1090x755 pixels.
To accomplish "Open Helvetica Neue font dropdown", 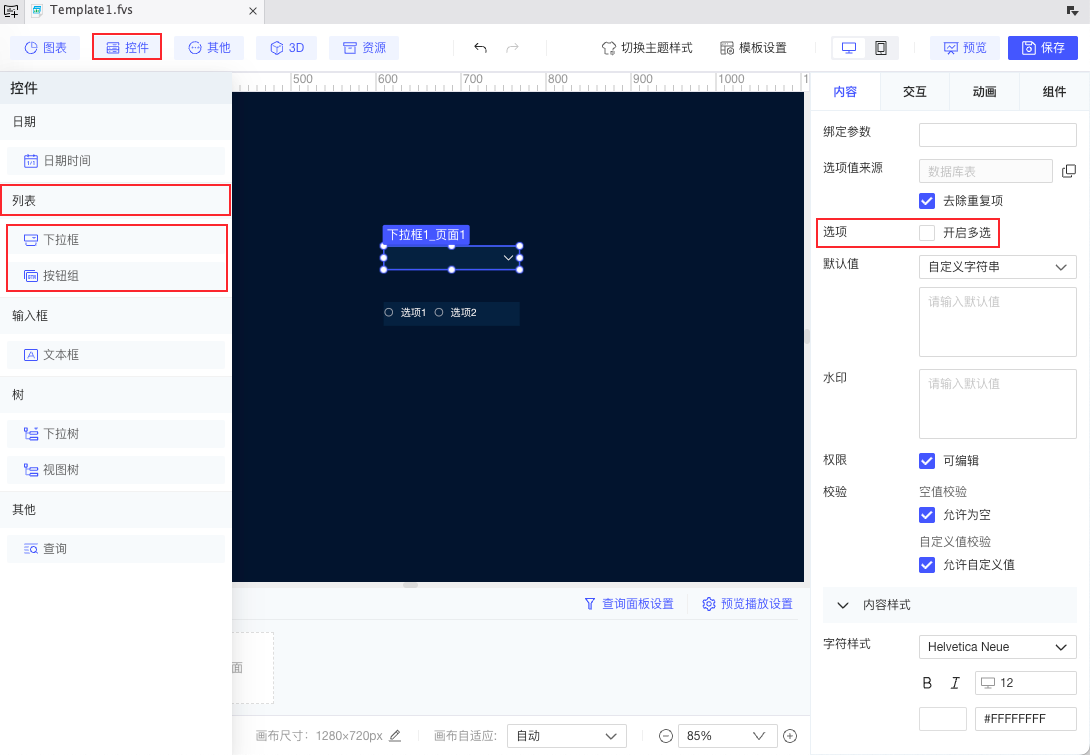I will [x=998, y=647].
